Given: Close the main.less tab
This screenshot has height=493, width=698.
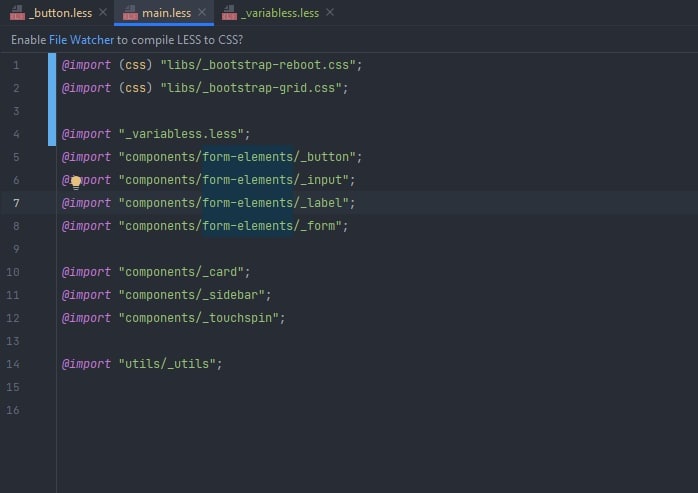Looking at the screenshot, I should click(x=202, y=12).
